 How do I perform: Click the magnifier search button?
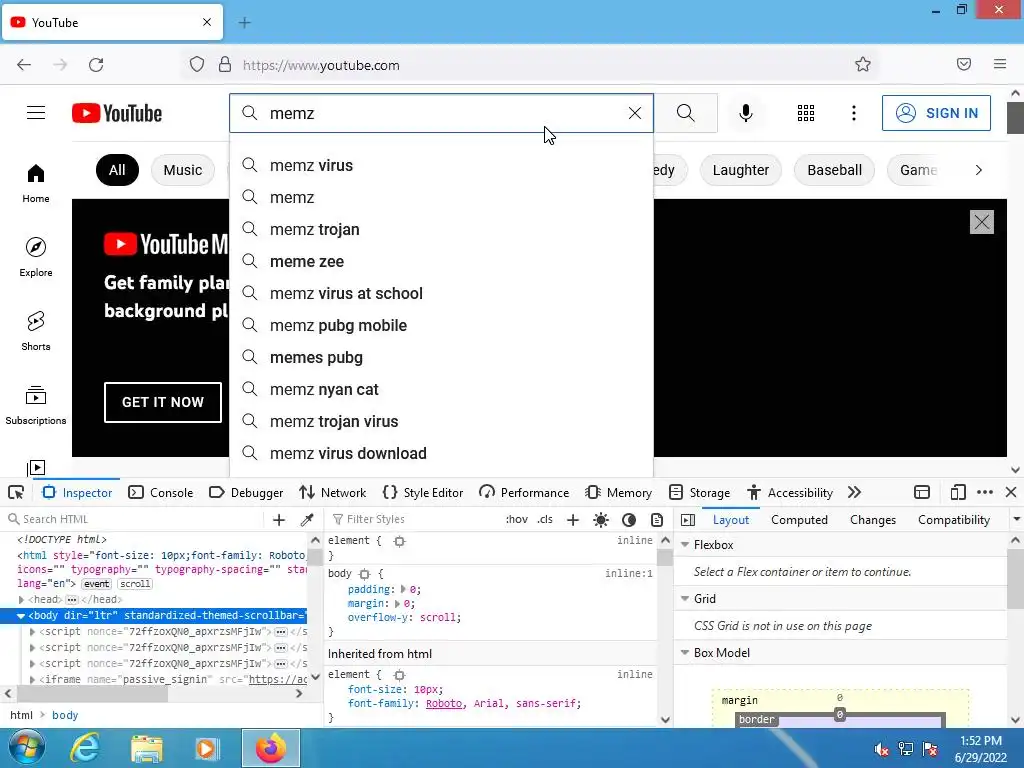tap(686, 113)
